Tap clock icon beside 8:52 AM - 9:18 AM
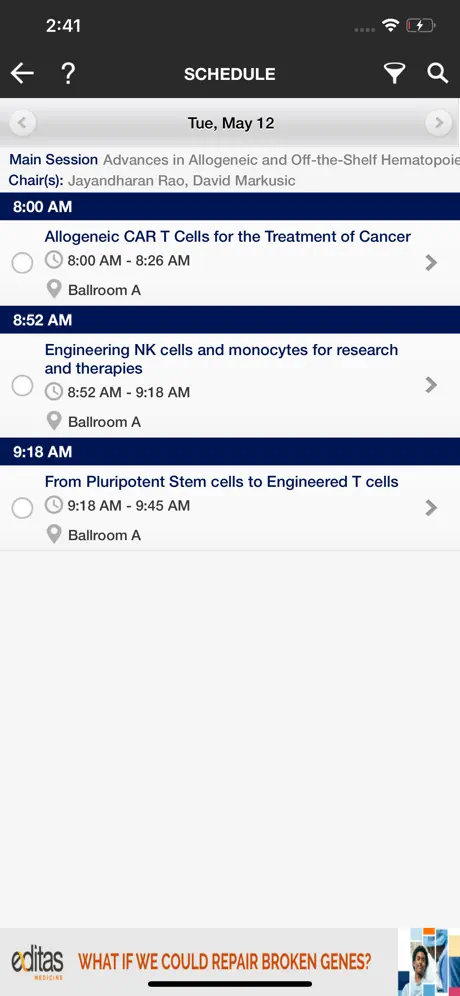This screenshot has height=996, width=460. pos(54,392)
